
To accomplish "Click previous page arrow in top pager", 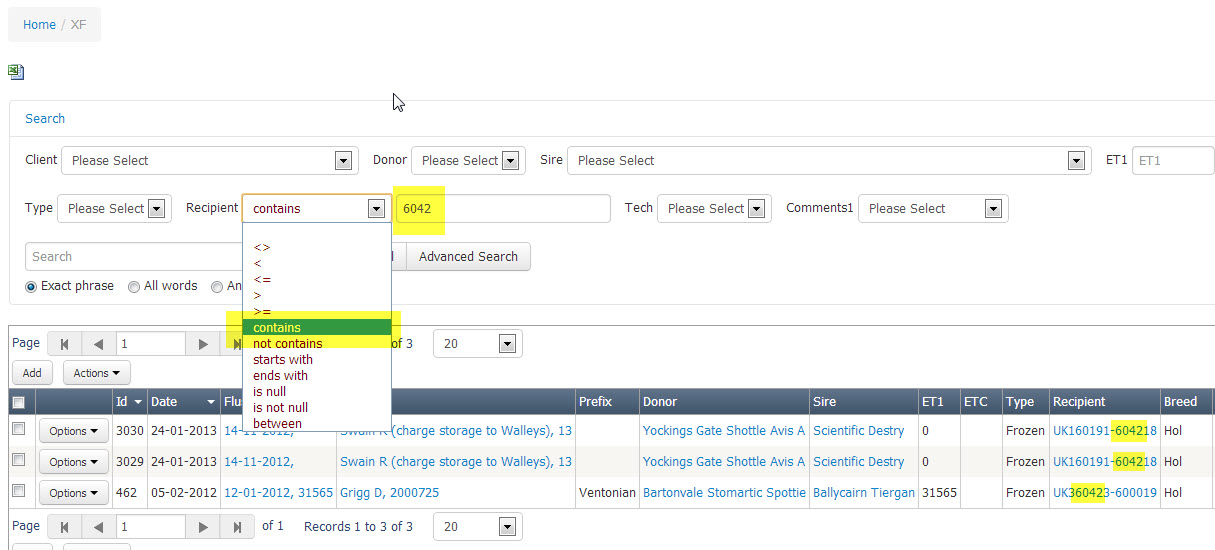I will (98, 344).
